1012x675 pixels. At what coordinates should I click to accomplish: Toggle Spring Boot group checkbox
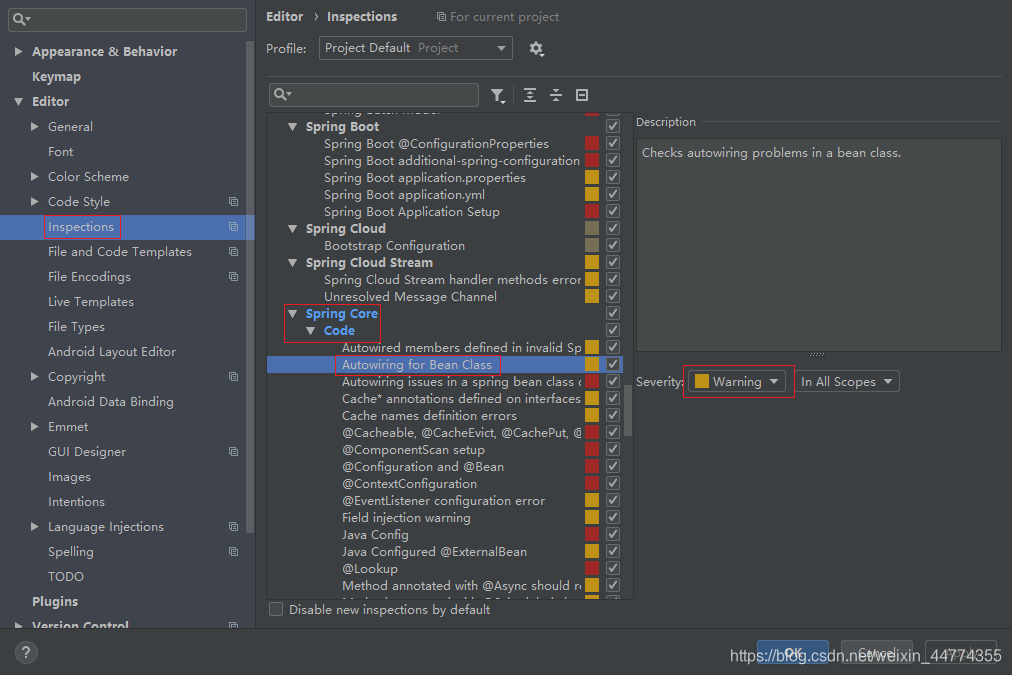click(613, 126)
